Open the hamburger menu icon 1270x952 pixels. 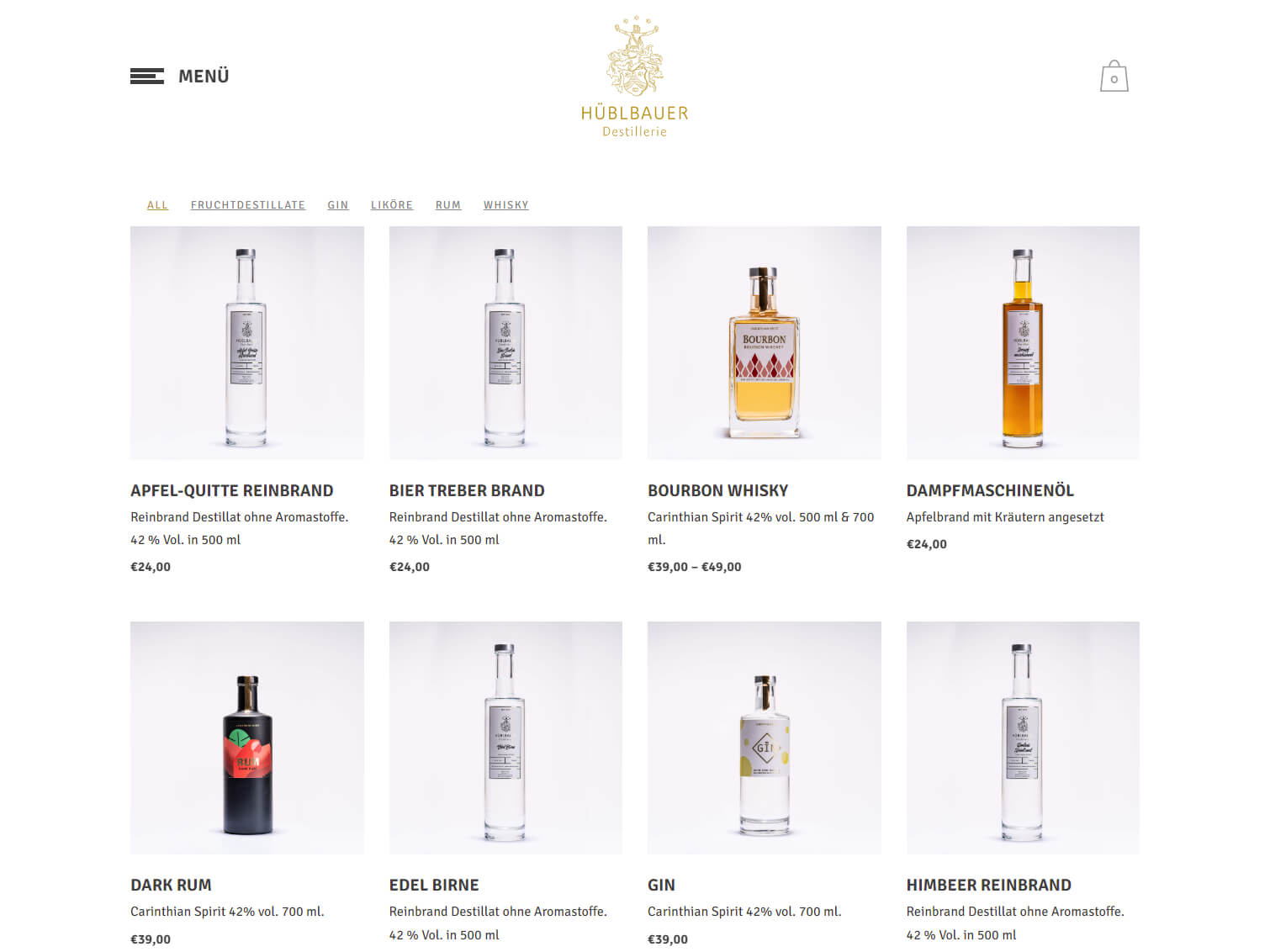(147, 77)
